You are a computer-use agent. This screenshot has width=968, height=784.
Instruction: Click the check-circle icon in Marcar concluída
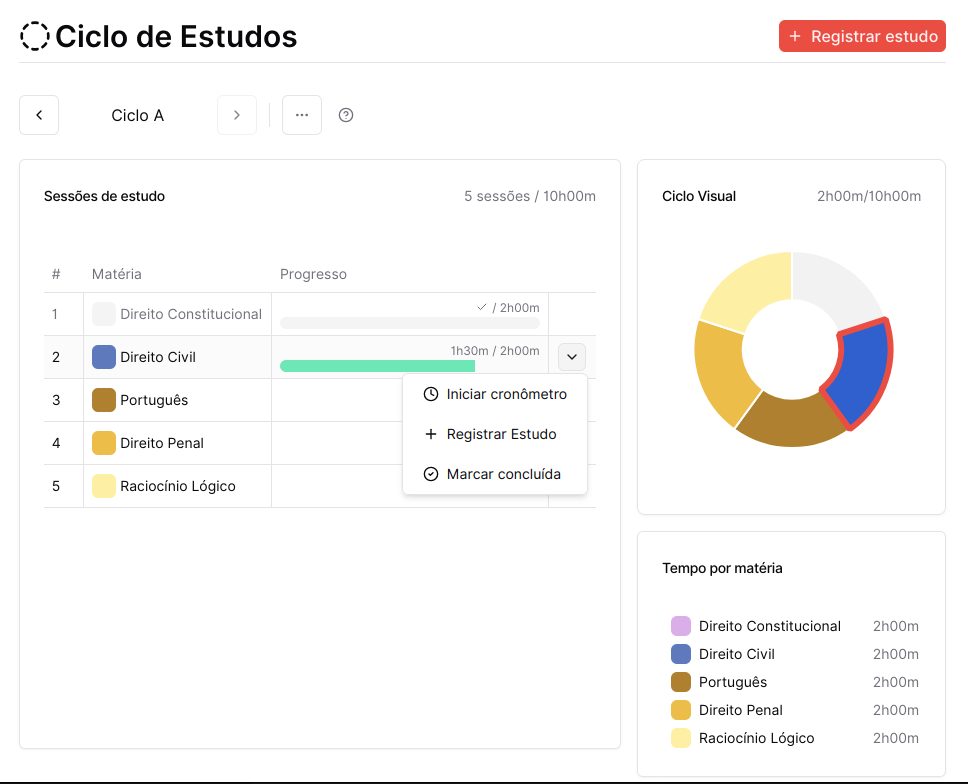(x=431, y=474)
